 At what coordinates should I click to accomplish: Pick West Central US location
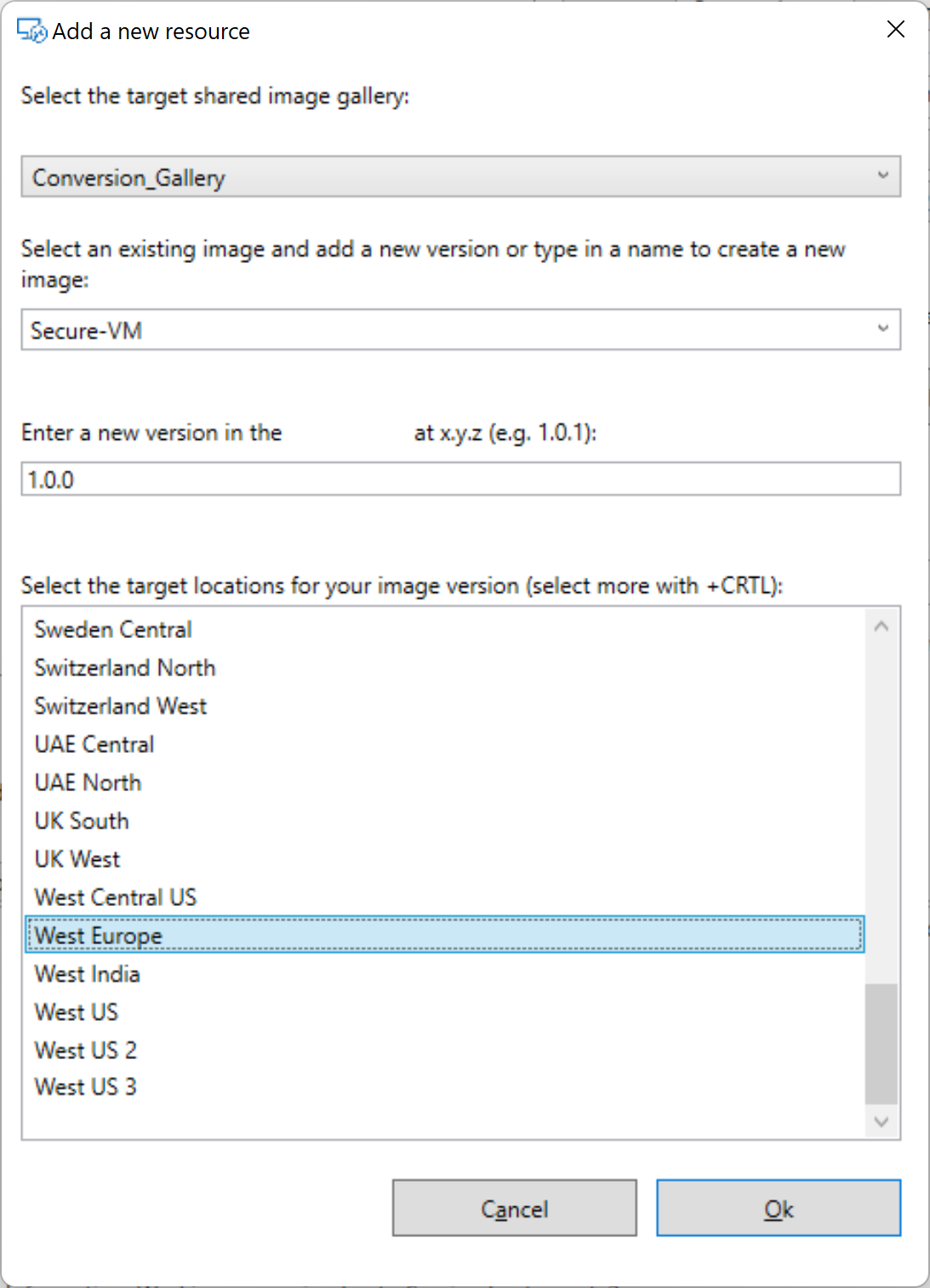click(444, 898)
